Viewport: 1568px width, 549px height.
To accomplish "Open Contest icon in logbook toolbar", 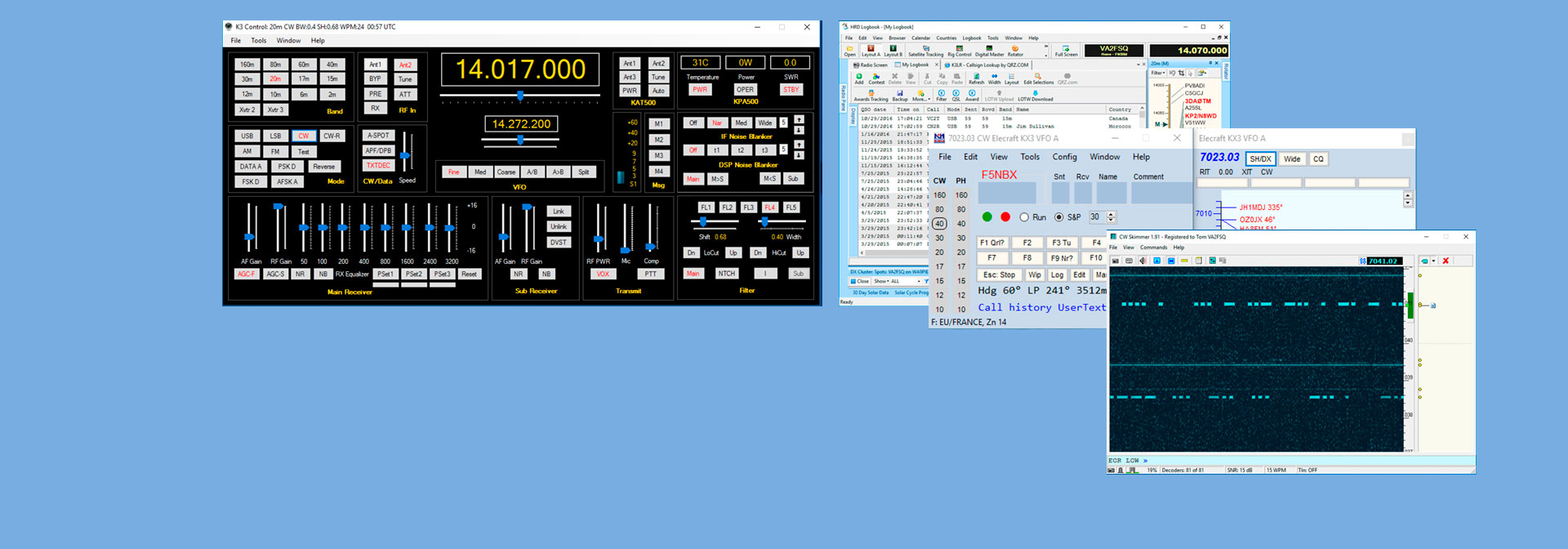I will [876, 78].
